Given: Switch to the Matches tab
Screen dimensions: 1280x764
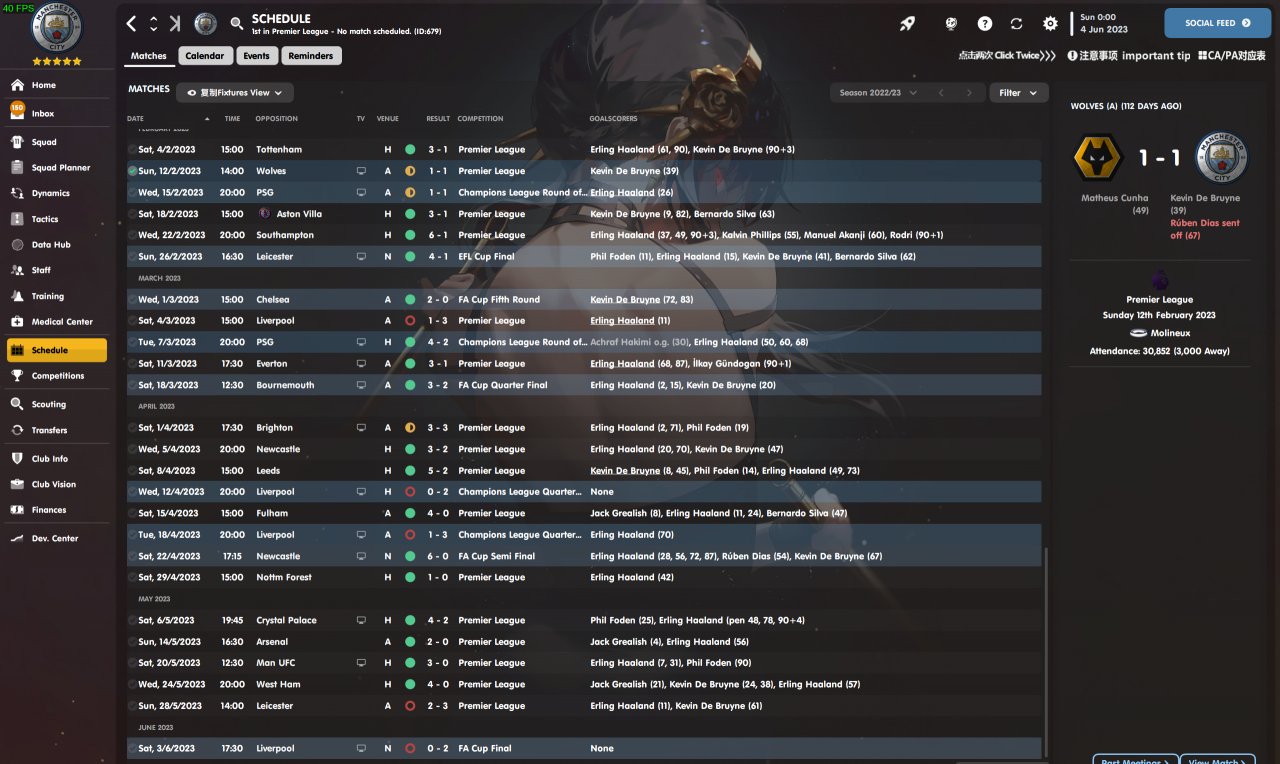Looking at the screenshot, I should (x=149, y=56).
